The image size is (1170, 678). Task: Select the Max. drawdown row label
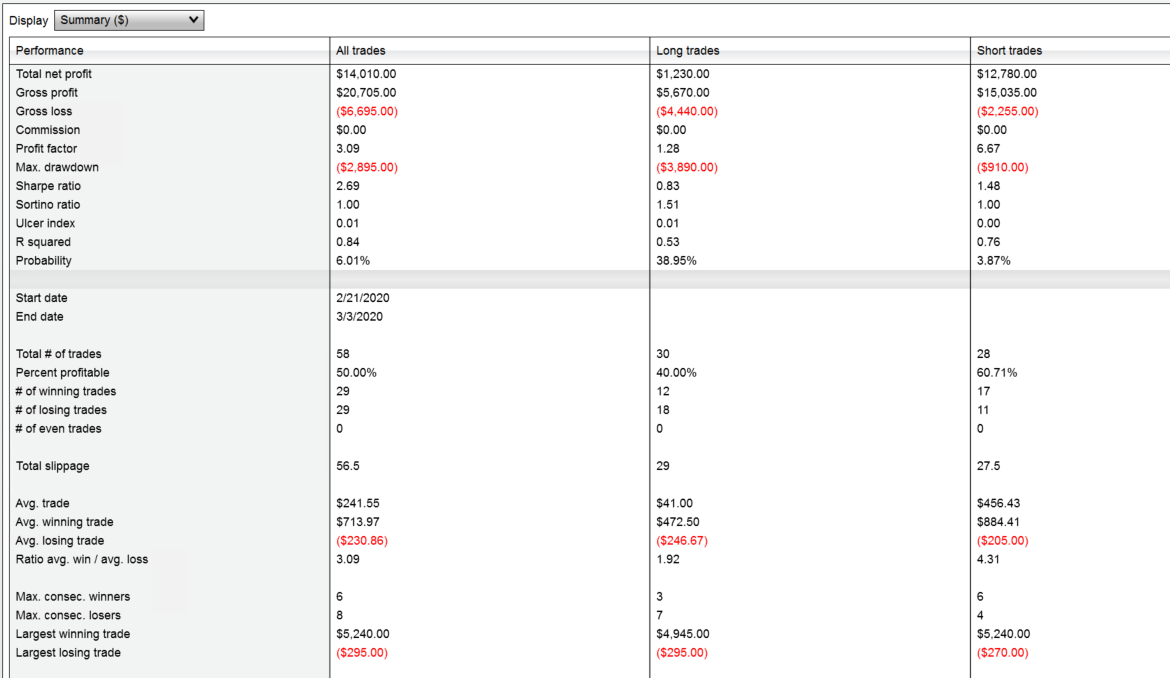tap(57, 167)
